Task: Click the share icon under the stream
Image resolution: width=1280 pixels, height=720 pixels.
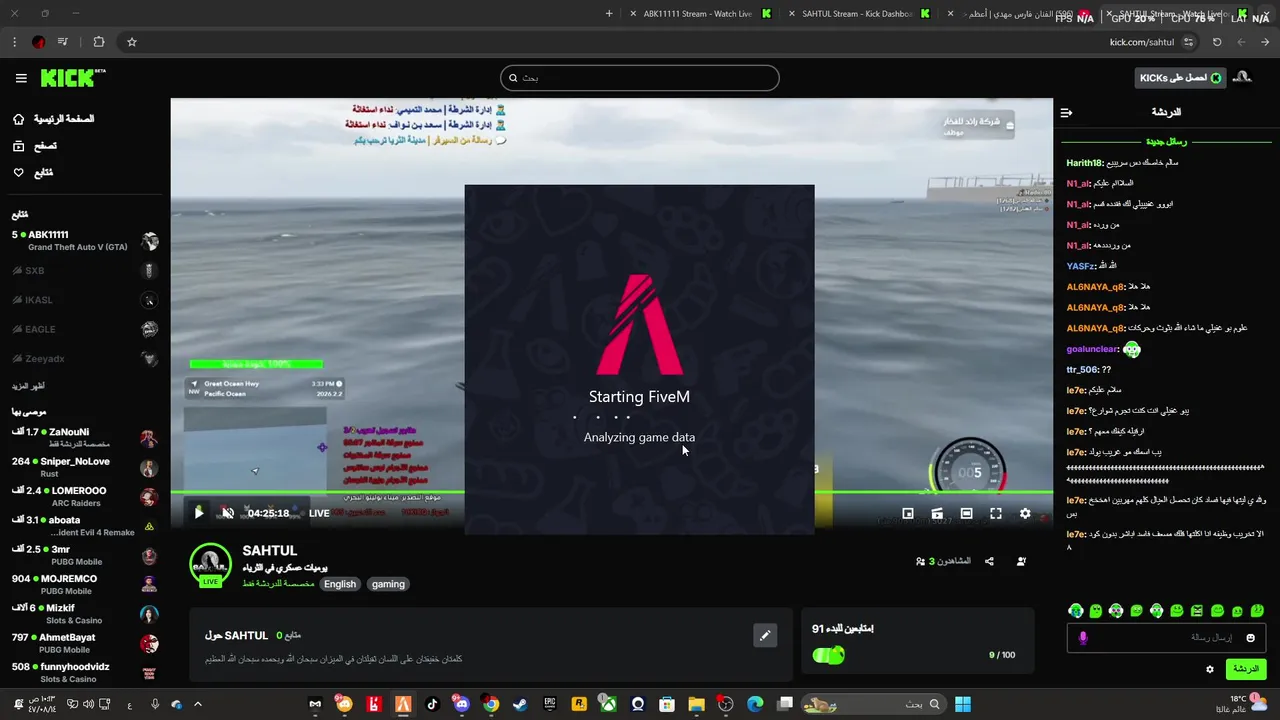Action: 989,561
